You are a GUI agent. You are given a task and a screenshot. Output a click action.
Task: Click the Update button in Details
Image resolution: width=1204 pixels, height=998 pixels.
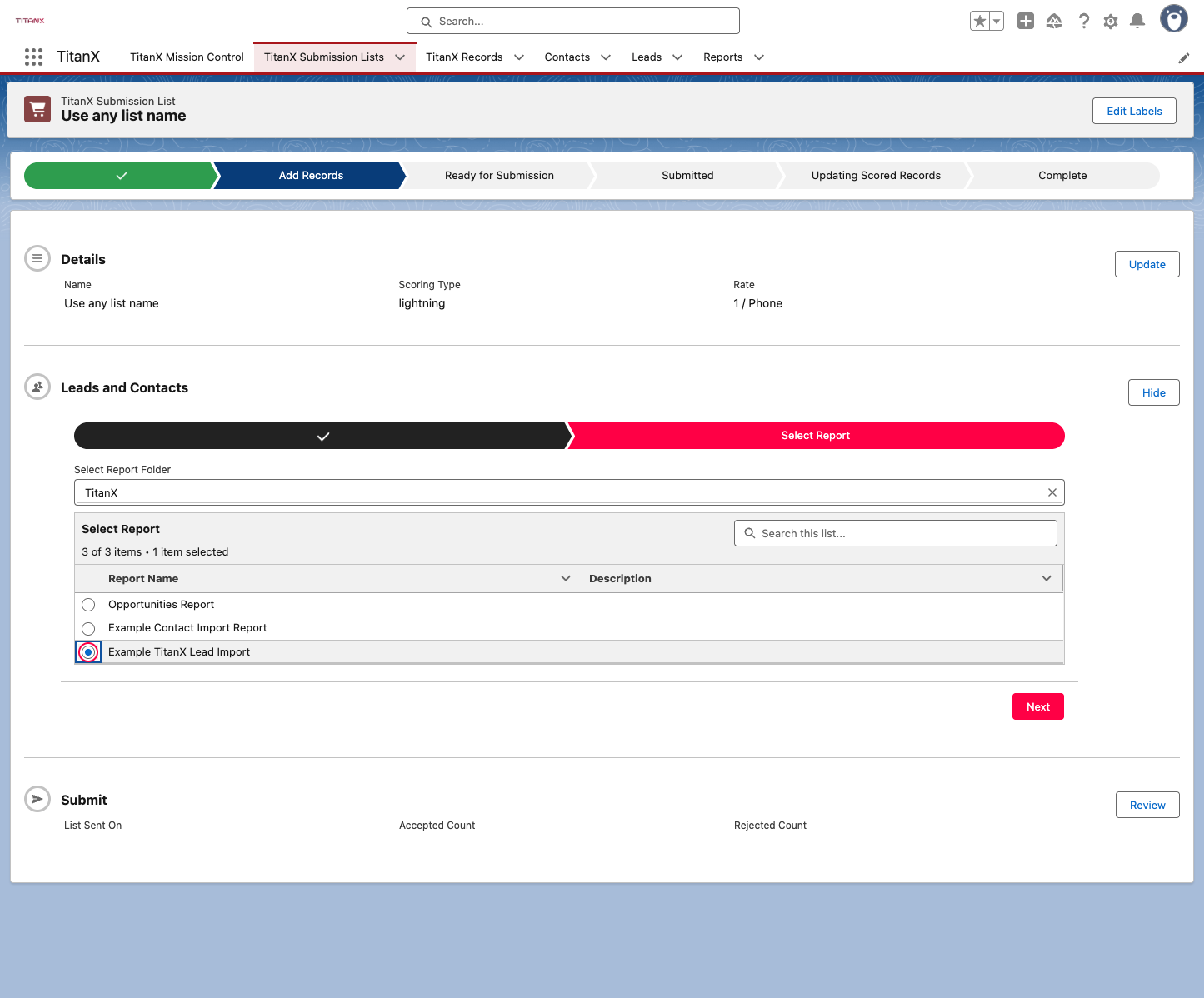tap(1147, 264)
